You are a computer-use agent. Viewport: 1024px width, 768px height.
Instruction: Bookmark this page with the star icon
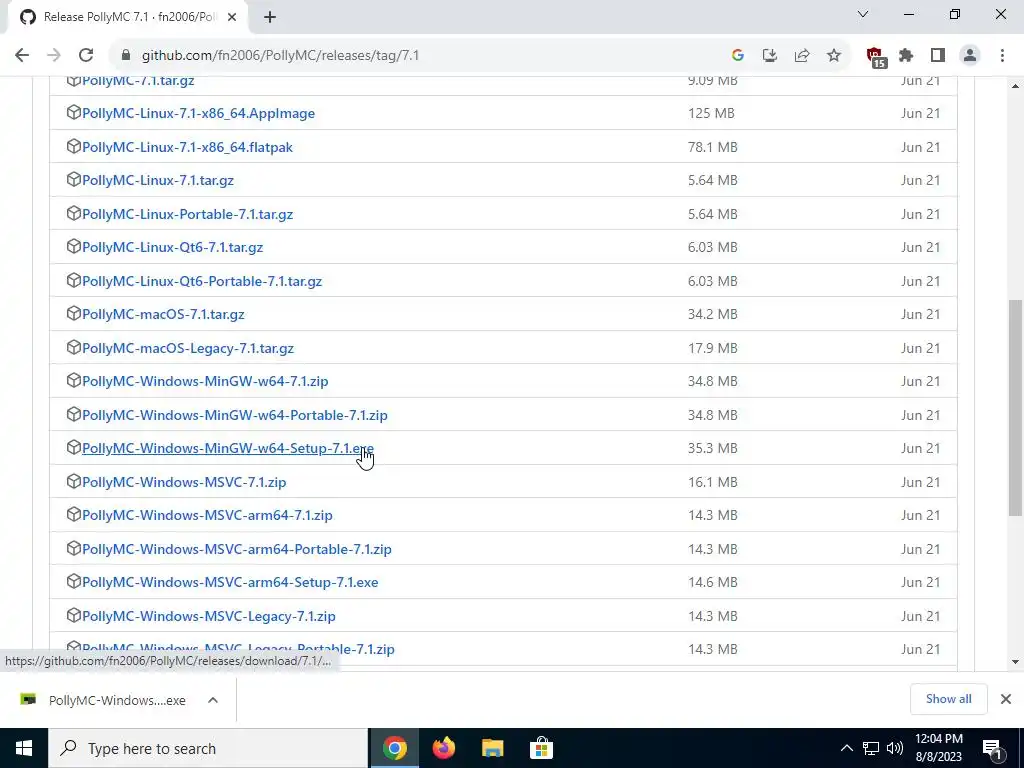click(834, 56)
